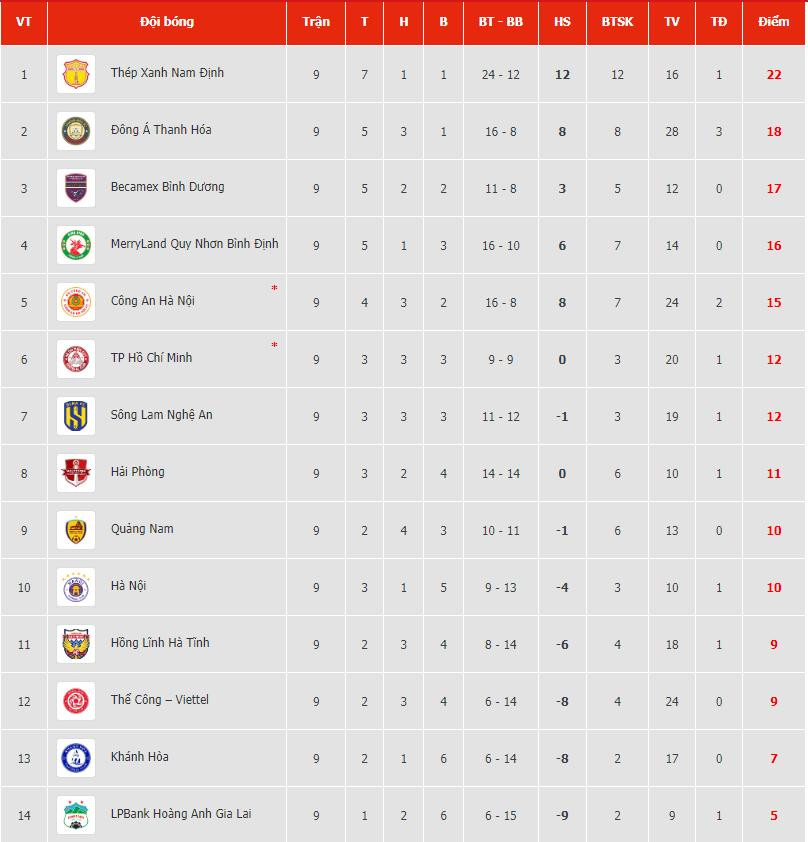This screenshot has height=842, width=808.
Task: Click the red asterisk beside Công An Hà Nội
Action: tap(274, 289)
